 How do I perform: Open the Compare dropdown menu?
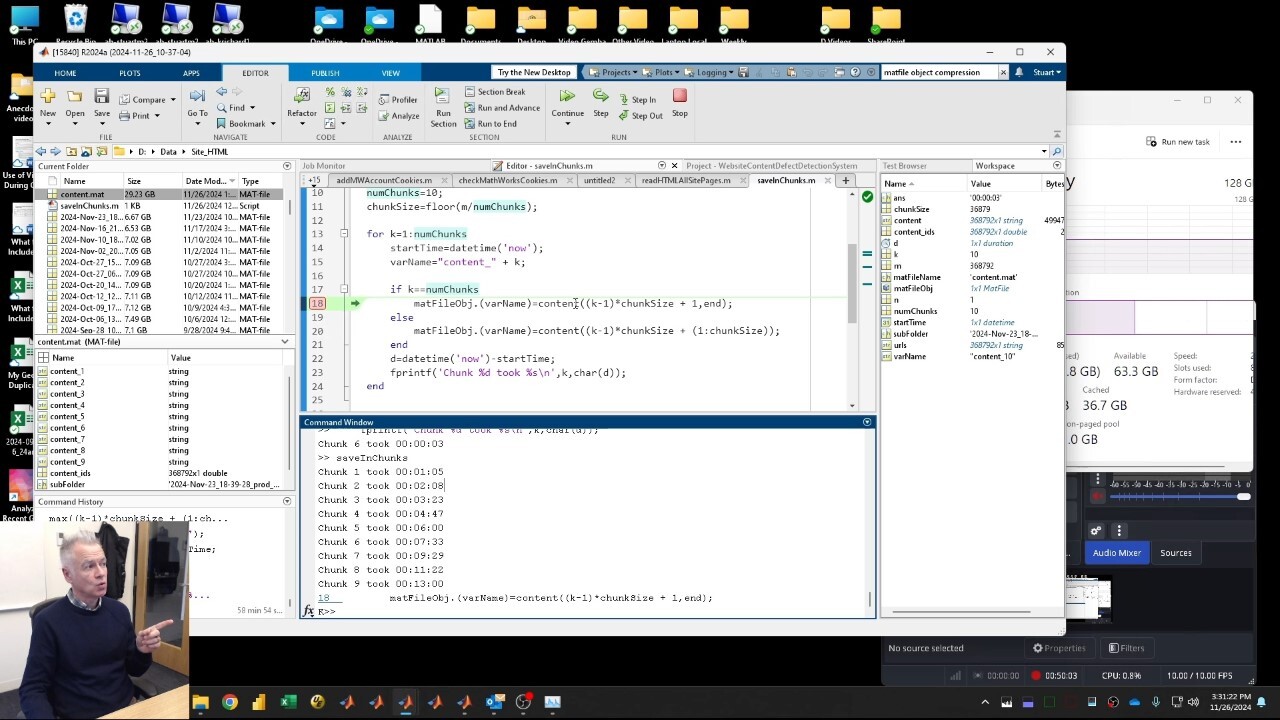pyautogui.click(x=172, y=100)
